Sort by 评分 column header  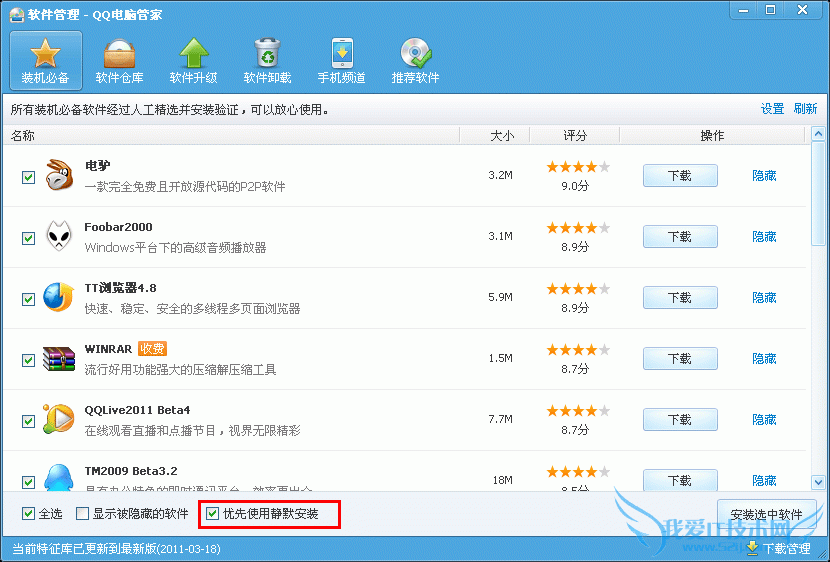[x=575, y=135]
